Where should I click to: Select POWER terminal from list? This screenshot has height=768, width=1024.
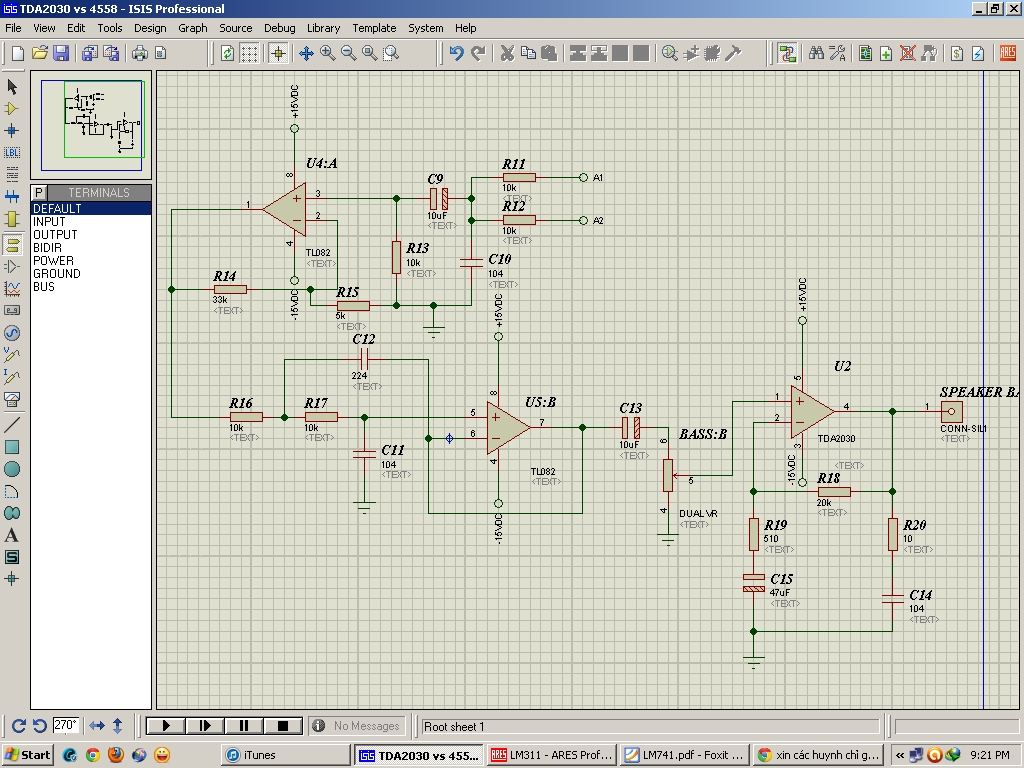point(91,261)
